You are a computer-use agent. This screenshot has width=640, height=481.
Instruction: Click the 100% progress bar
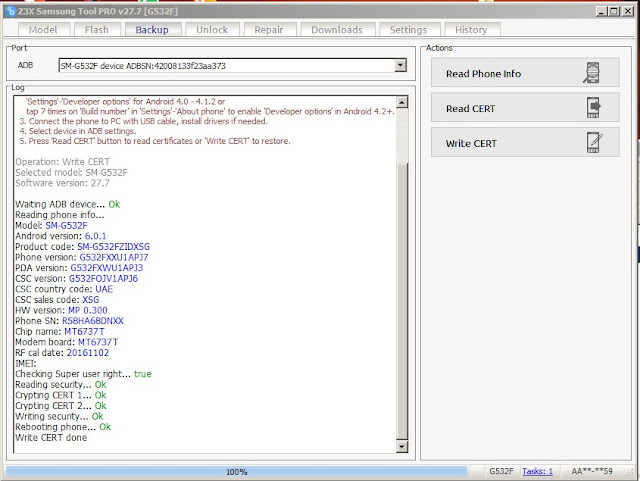[x=237, y=472]
